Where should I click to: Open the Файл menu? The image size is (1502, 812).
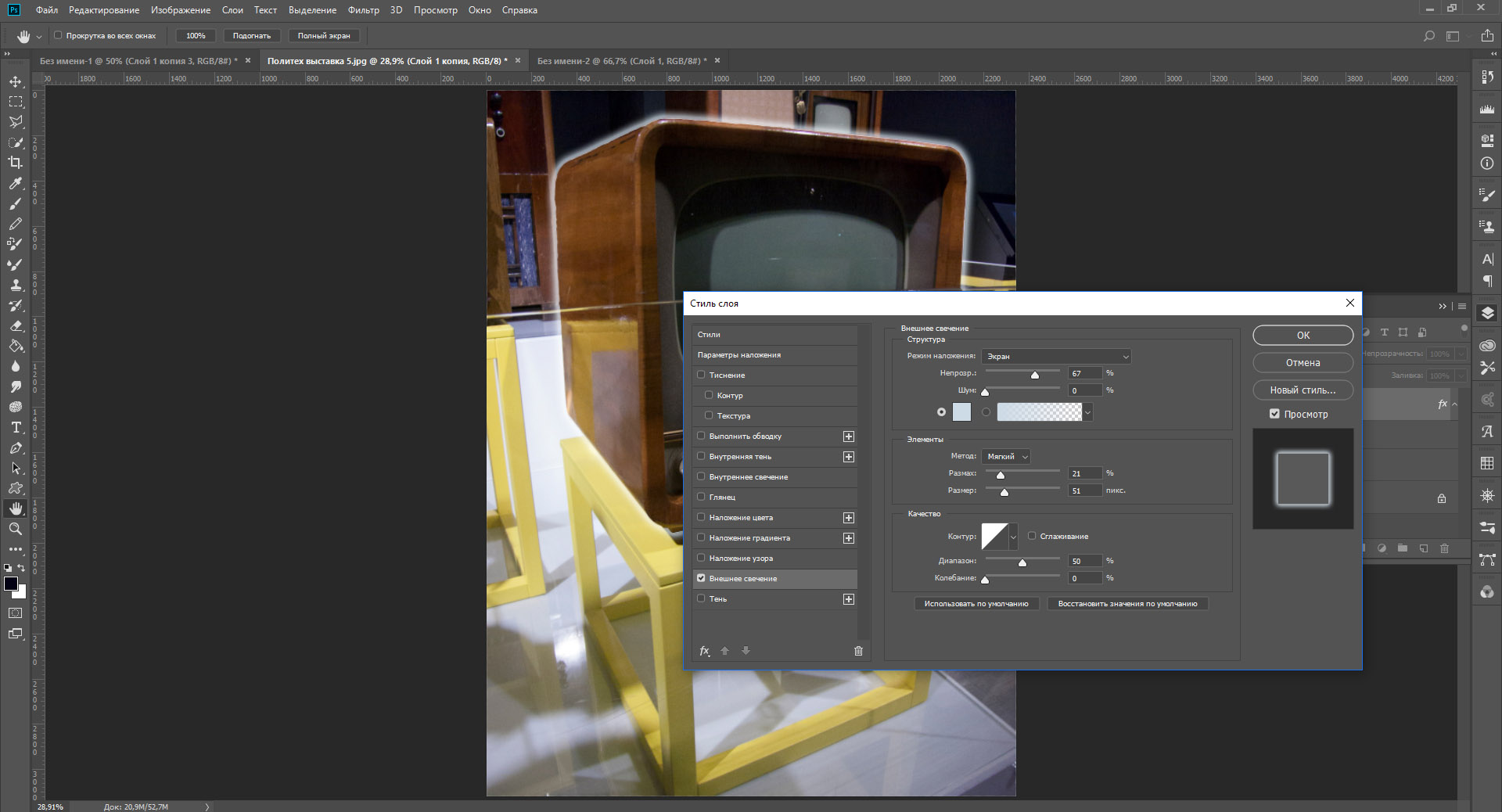pos(47,10)
